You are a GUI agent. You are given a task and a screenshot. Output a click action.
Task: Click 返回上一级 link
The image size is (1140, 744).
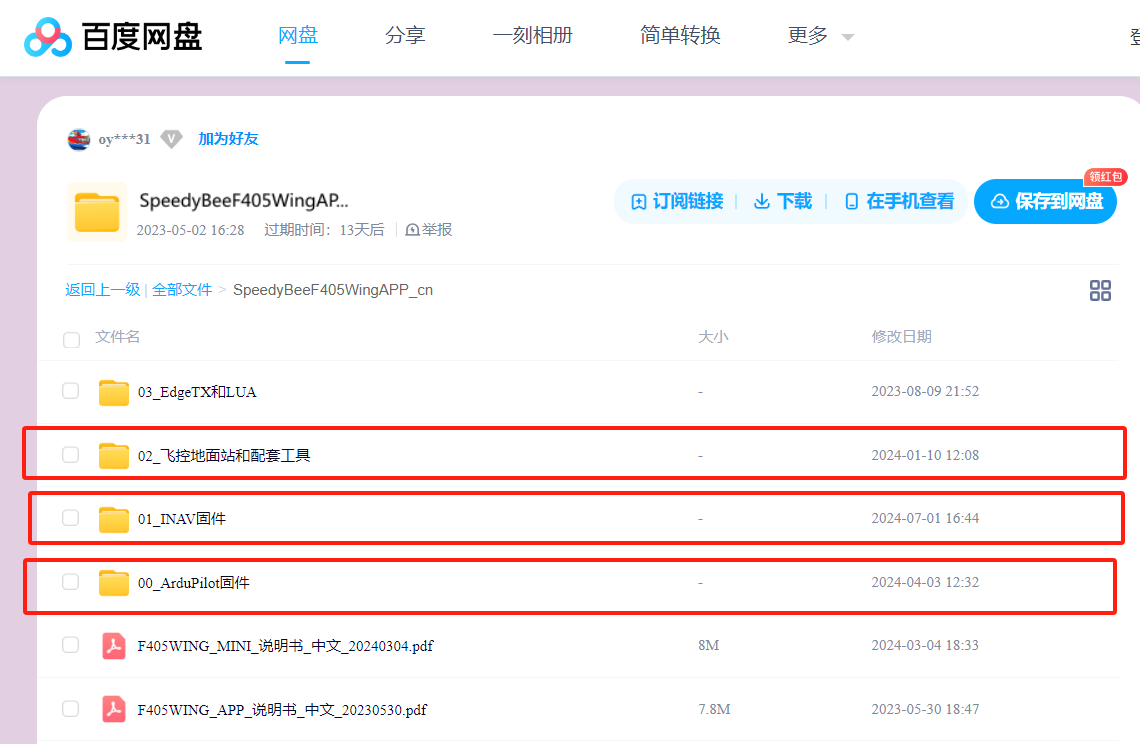(x=103, y=289)
